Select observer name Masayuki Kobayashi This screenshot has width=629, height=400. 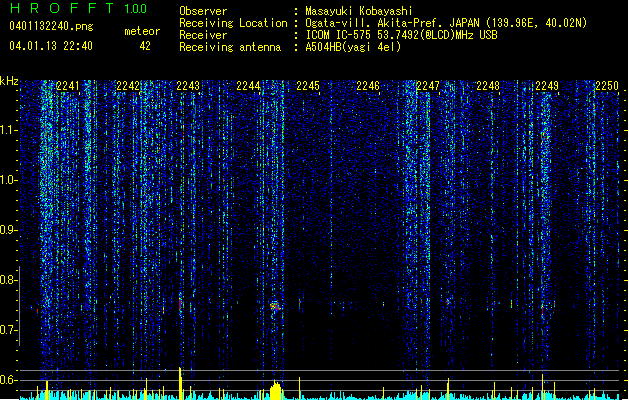pyautogui.click(x=359, y=11)
